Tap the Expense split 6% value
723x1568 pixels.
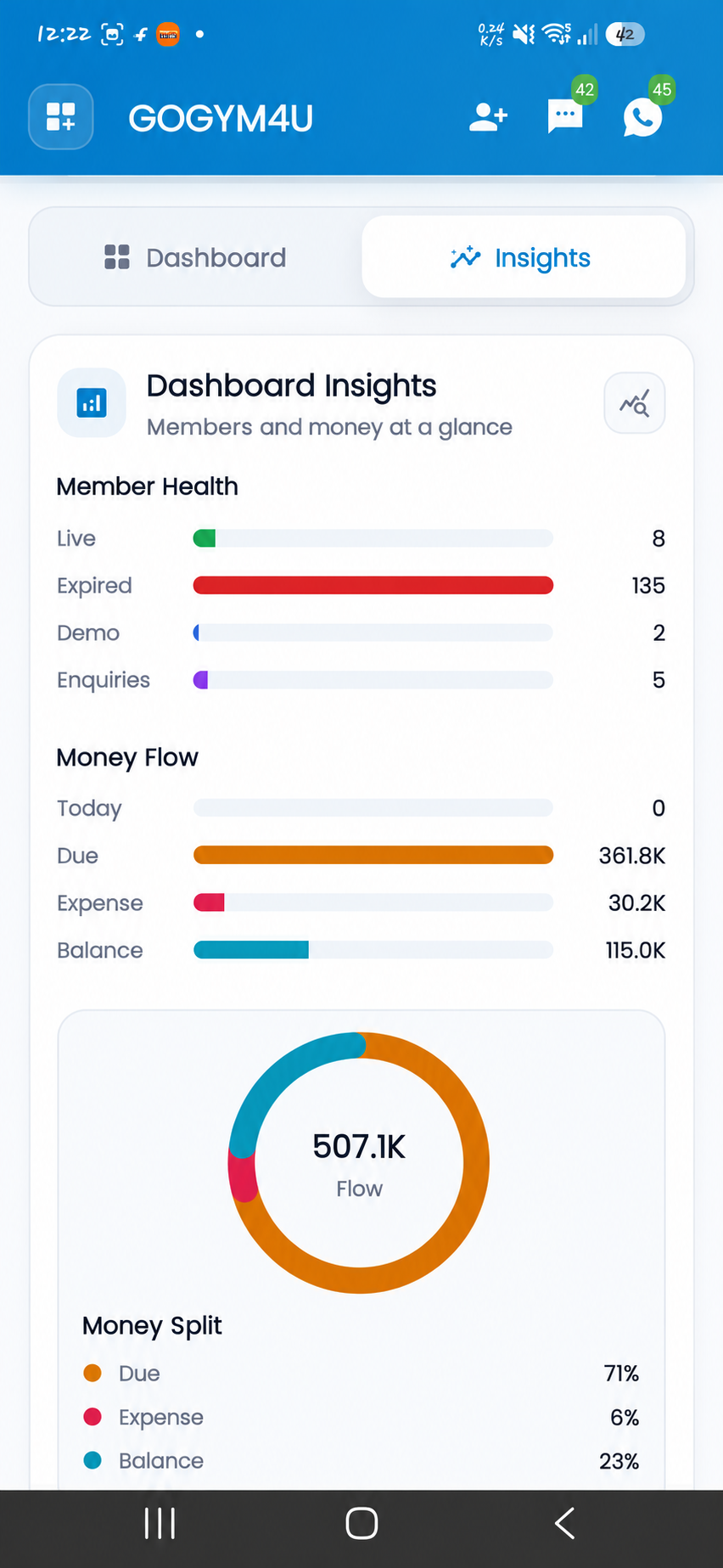[x=625, y=1417]
